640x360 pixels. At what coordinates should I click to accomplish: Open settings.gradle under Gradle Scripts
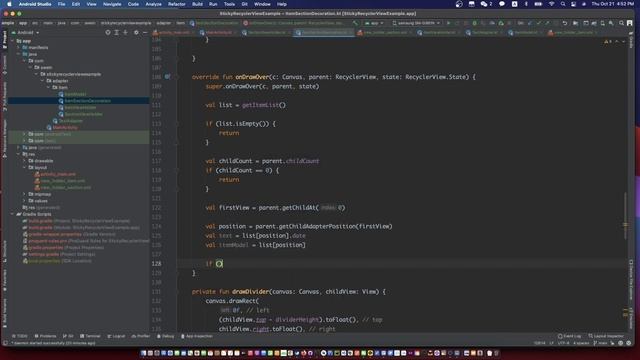(x=44, y=254)
